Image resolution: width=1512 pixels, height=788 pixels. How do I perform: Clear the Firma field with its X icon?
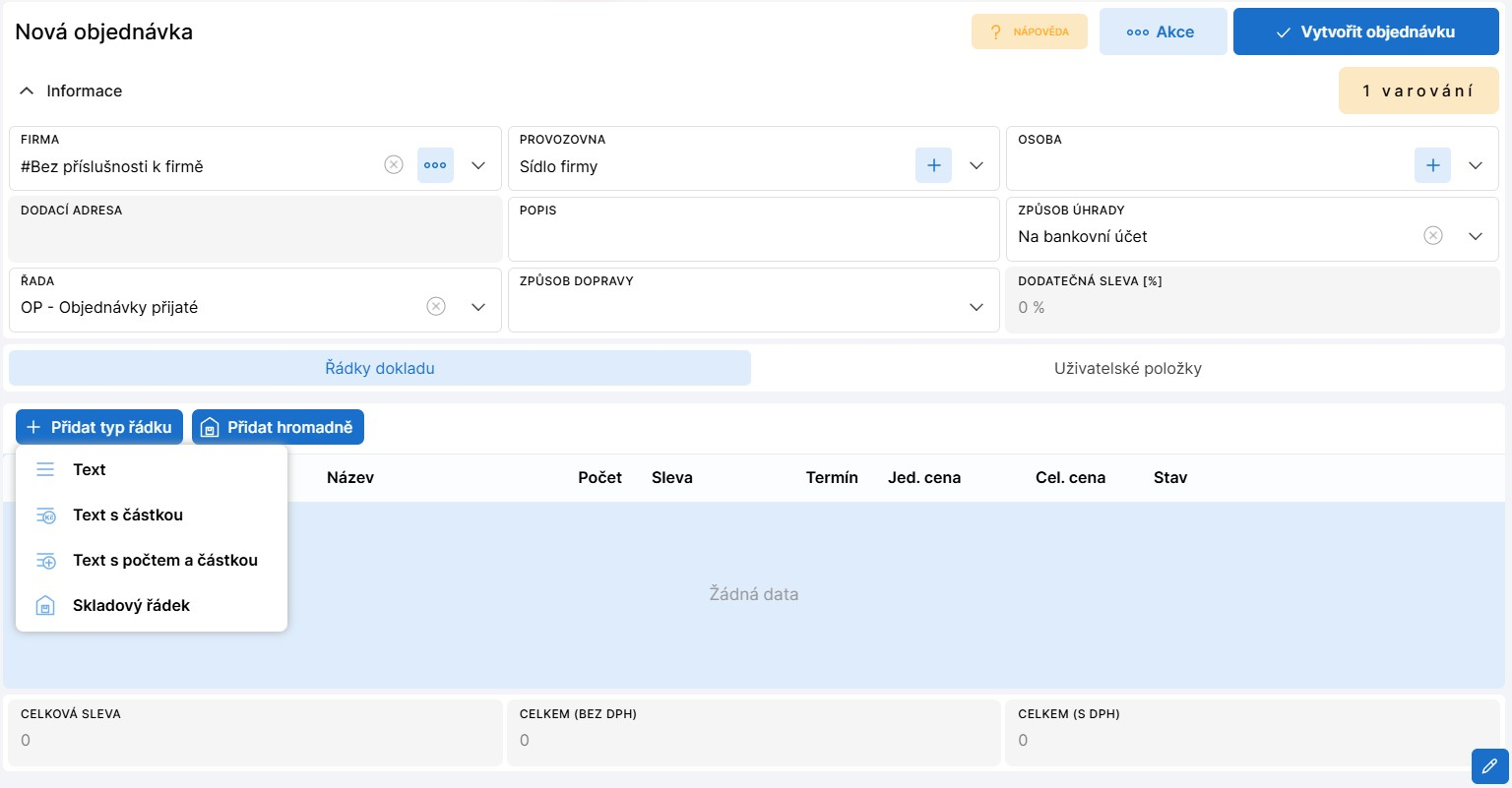pyautogui.click(x=394, y=165)
